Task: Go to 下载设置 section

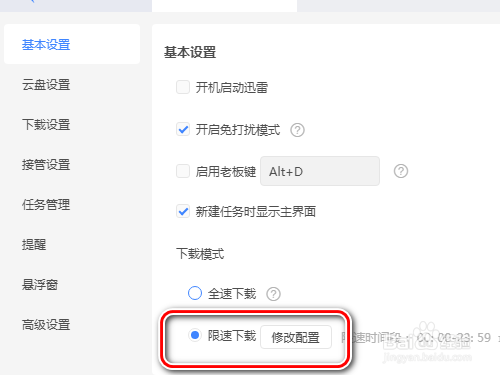Action: tap(46, 125)
